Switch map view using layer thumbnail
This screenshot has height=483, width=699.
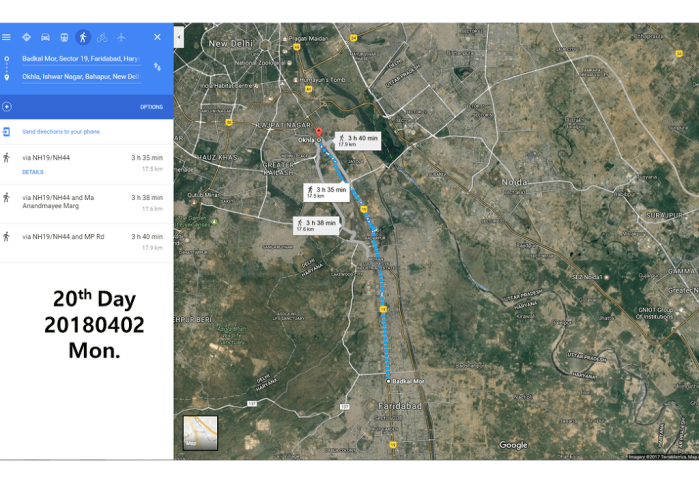[x=200, y=432]
